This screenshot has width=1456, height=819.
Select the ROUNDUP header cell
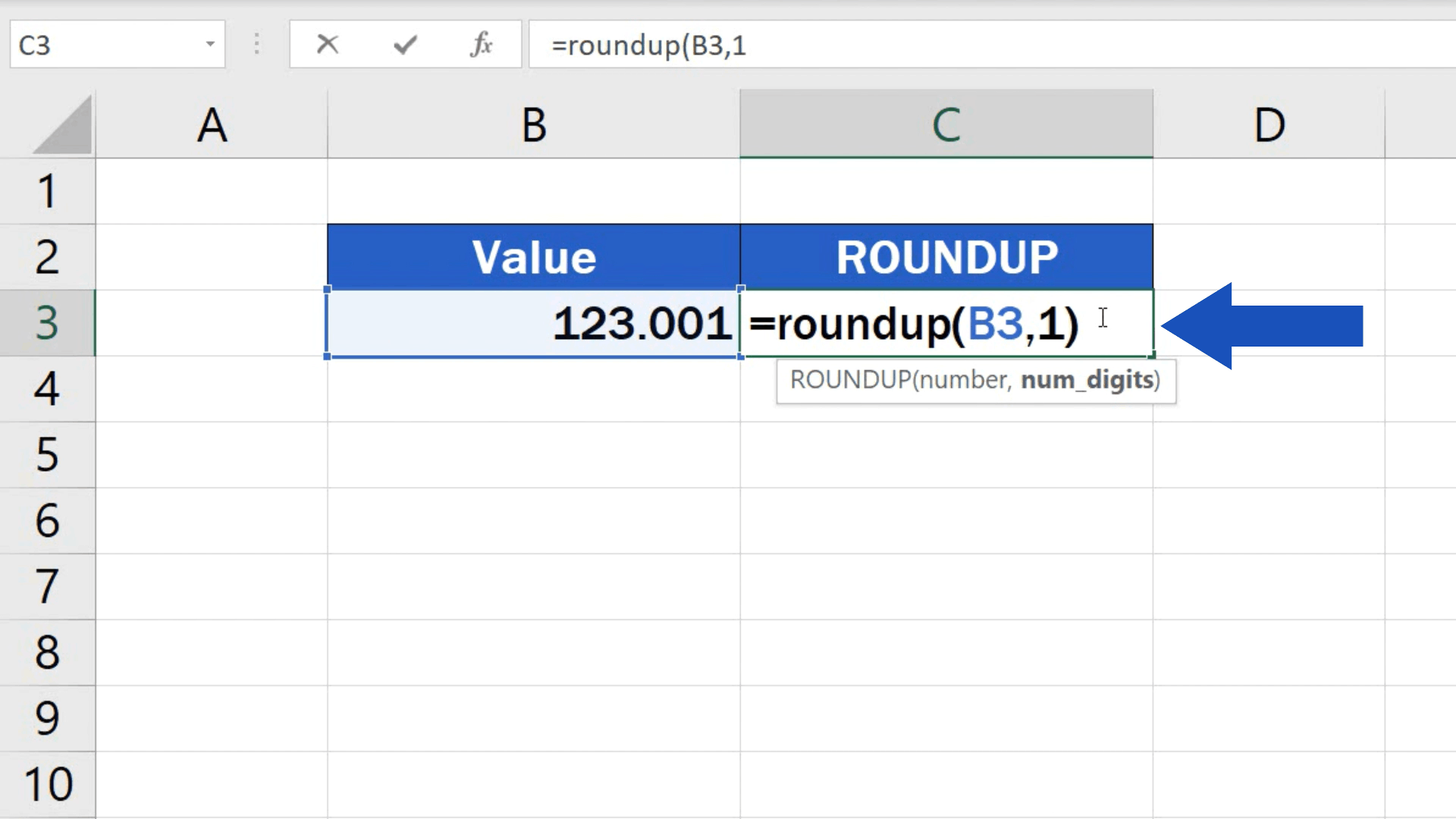coord(945,256)
